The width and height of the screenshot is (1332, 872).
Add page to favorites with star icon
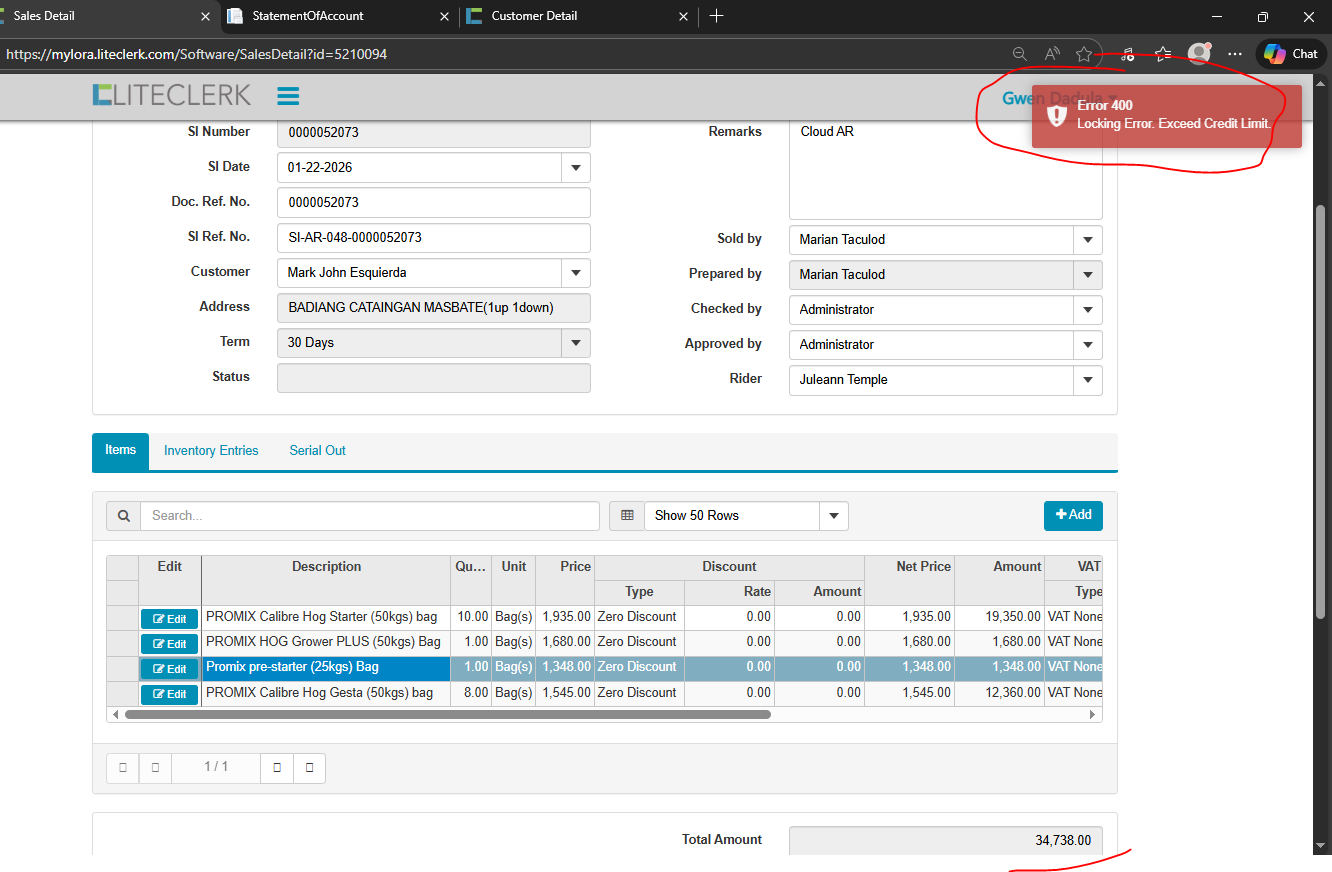pyautogui.click(x=1084, y=54)
